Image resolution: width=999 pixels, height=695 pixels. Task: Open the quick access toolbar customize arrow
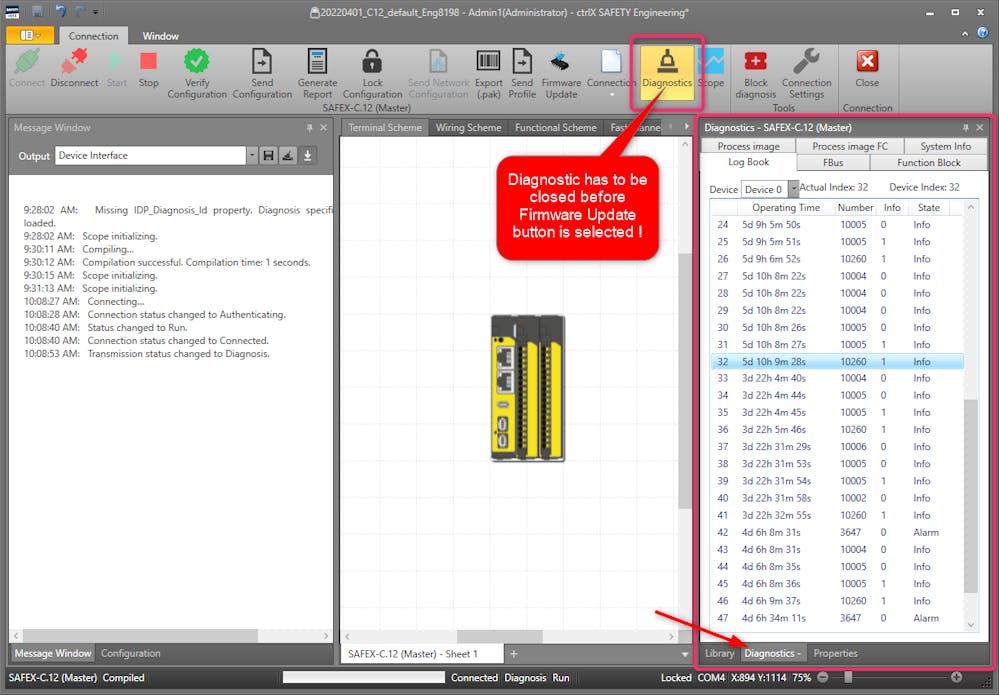click(x=96, y=11)
